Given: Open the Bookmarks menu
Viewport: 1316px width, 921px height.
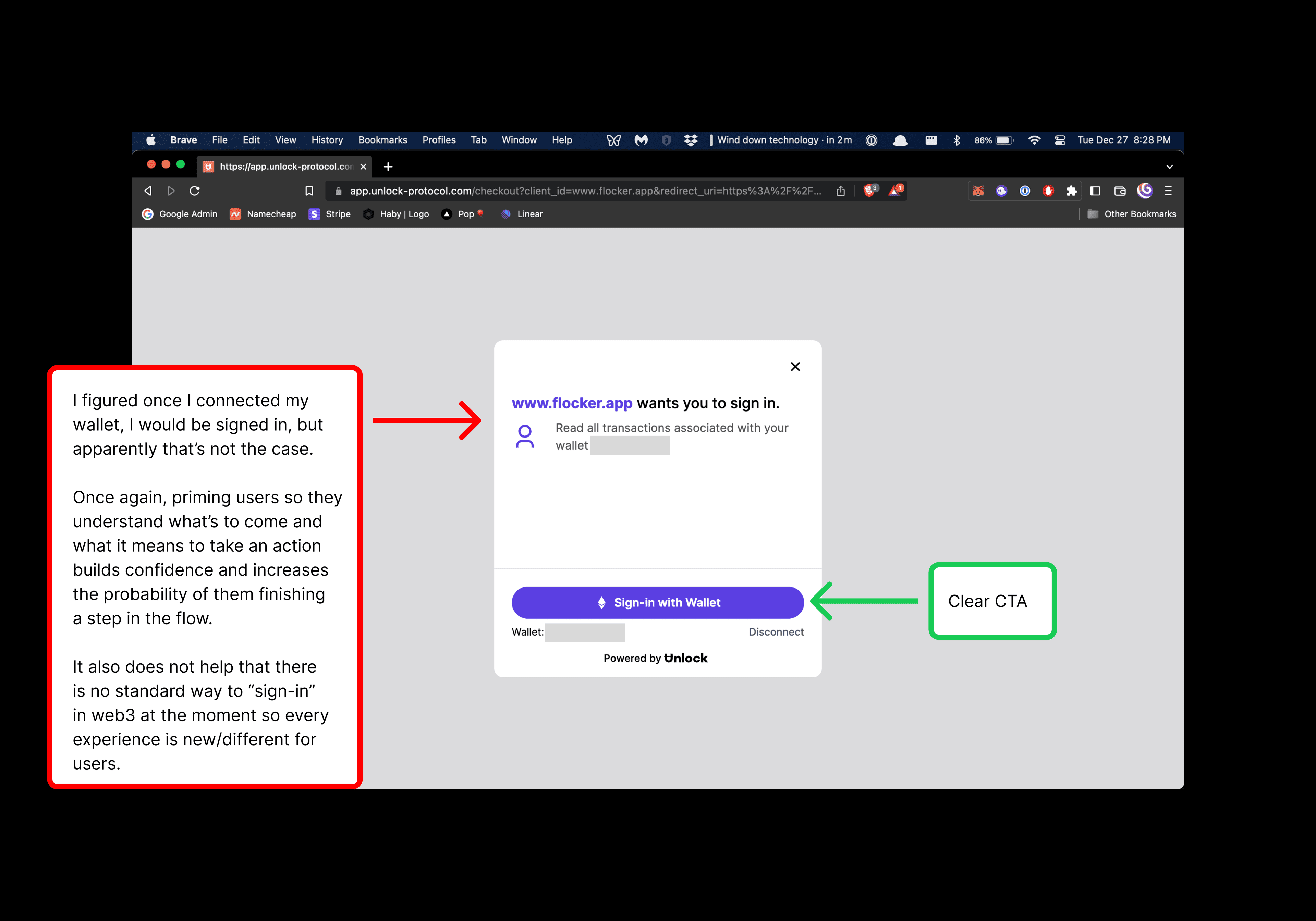Looking at the screenshot, I should pyautogui.click(x=382, y=140).
